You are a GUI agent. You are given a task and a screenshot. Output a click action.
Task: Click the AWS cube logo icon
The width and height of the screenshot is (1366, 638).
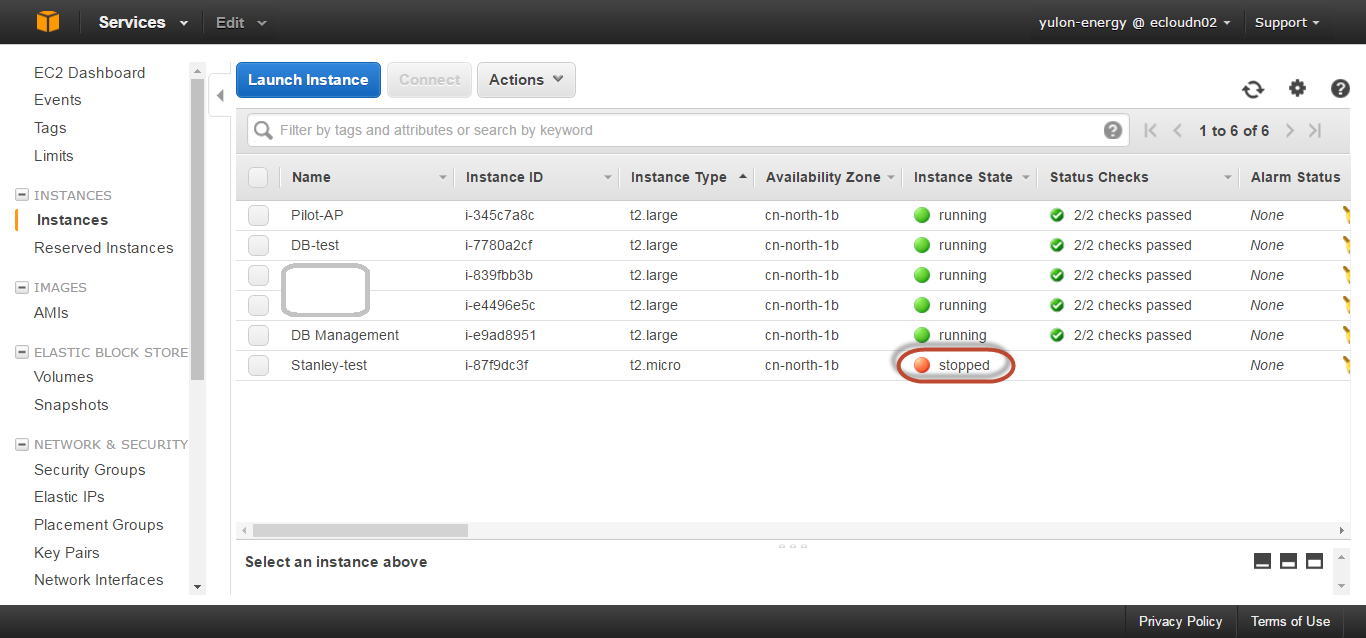[47, 21]
